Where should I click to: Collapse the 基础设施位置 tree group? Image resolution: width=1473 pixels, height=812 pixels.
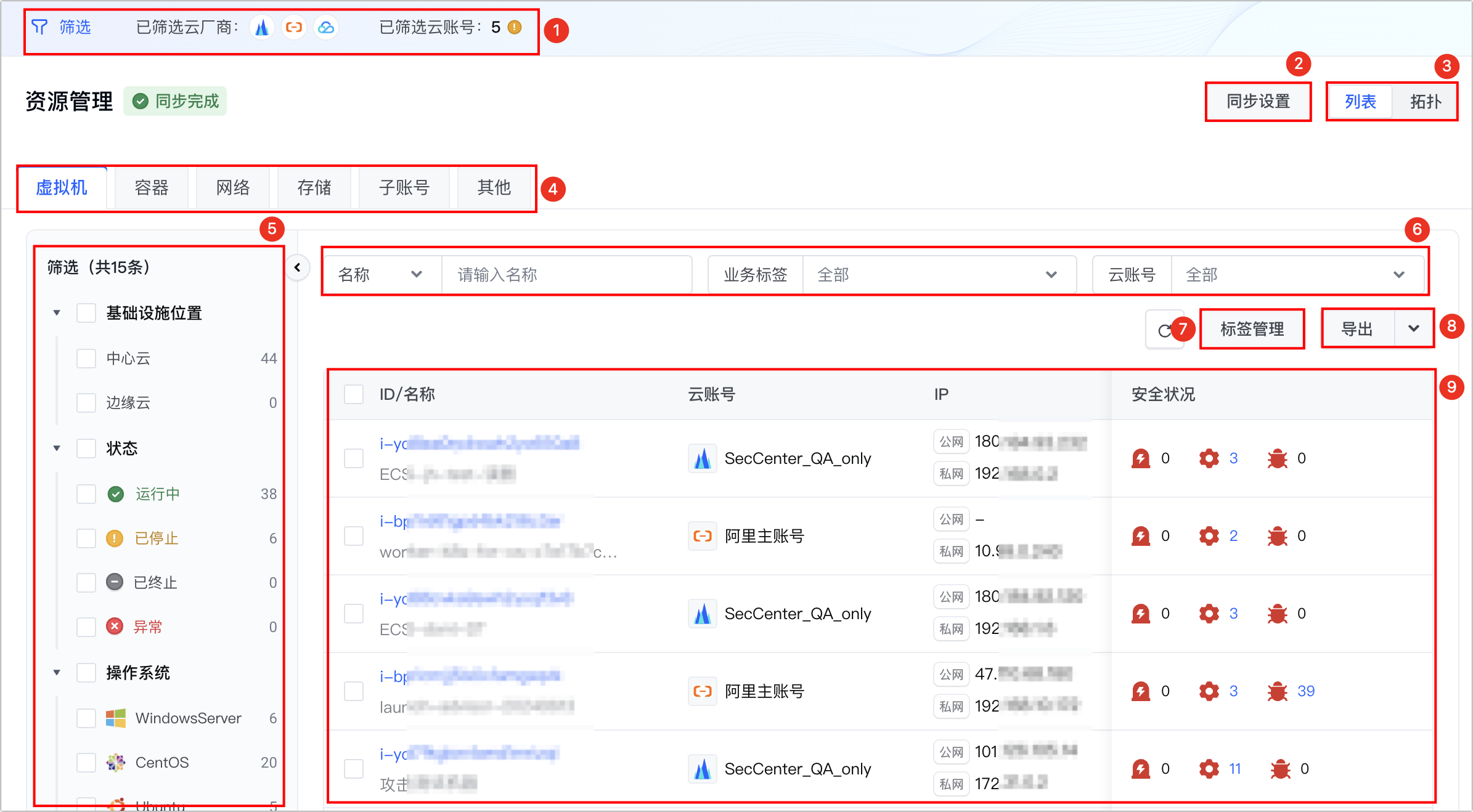click(x=57, y=313)
